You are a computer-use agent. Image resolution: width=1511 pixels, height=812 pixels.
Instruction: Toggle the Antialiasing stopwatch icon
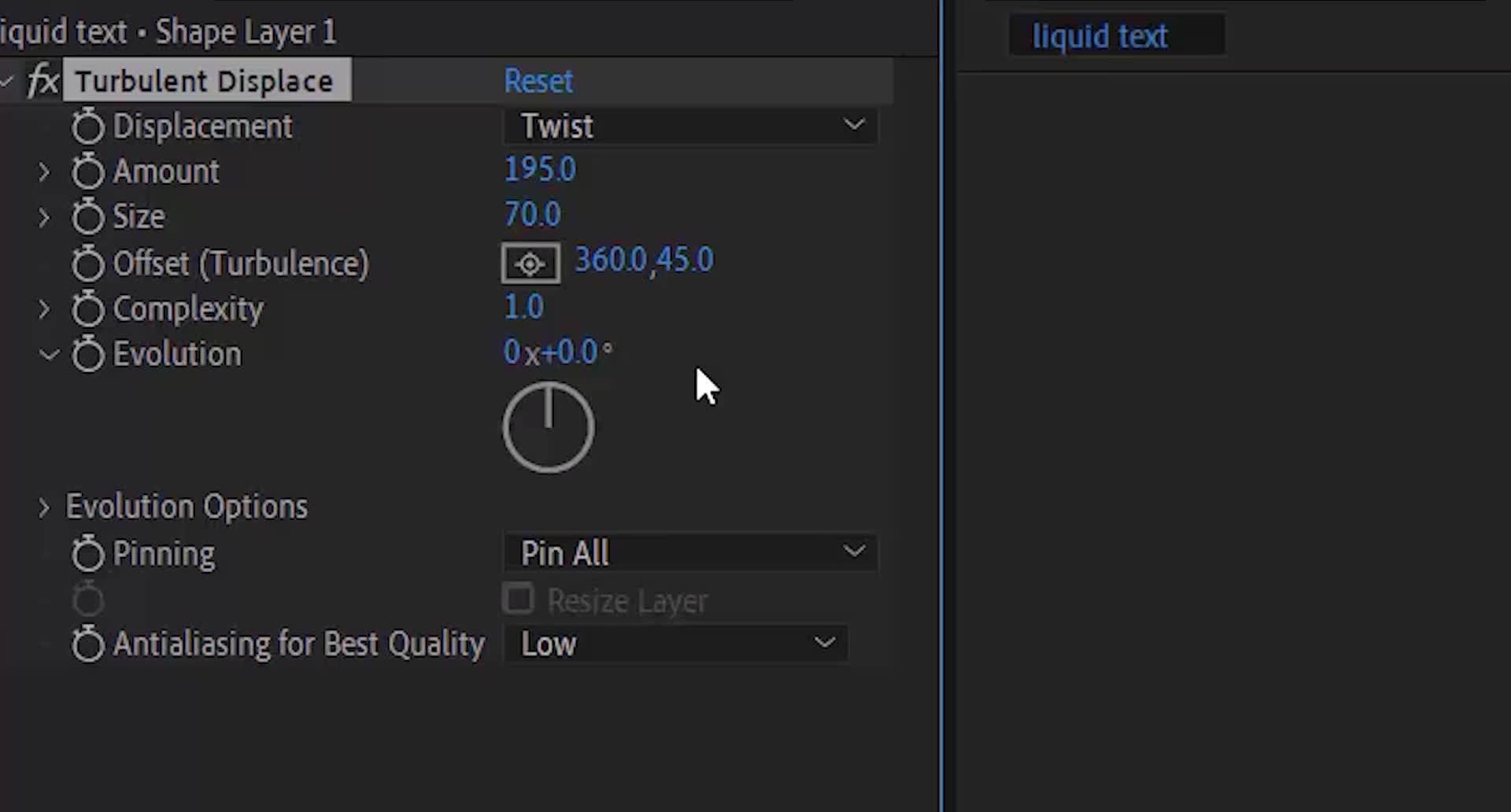pos(87,644)
